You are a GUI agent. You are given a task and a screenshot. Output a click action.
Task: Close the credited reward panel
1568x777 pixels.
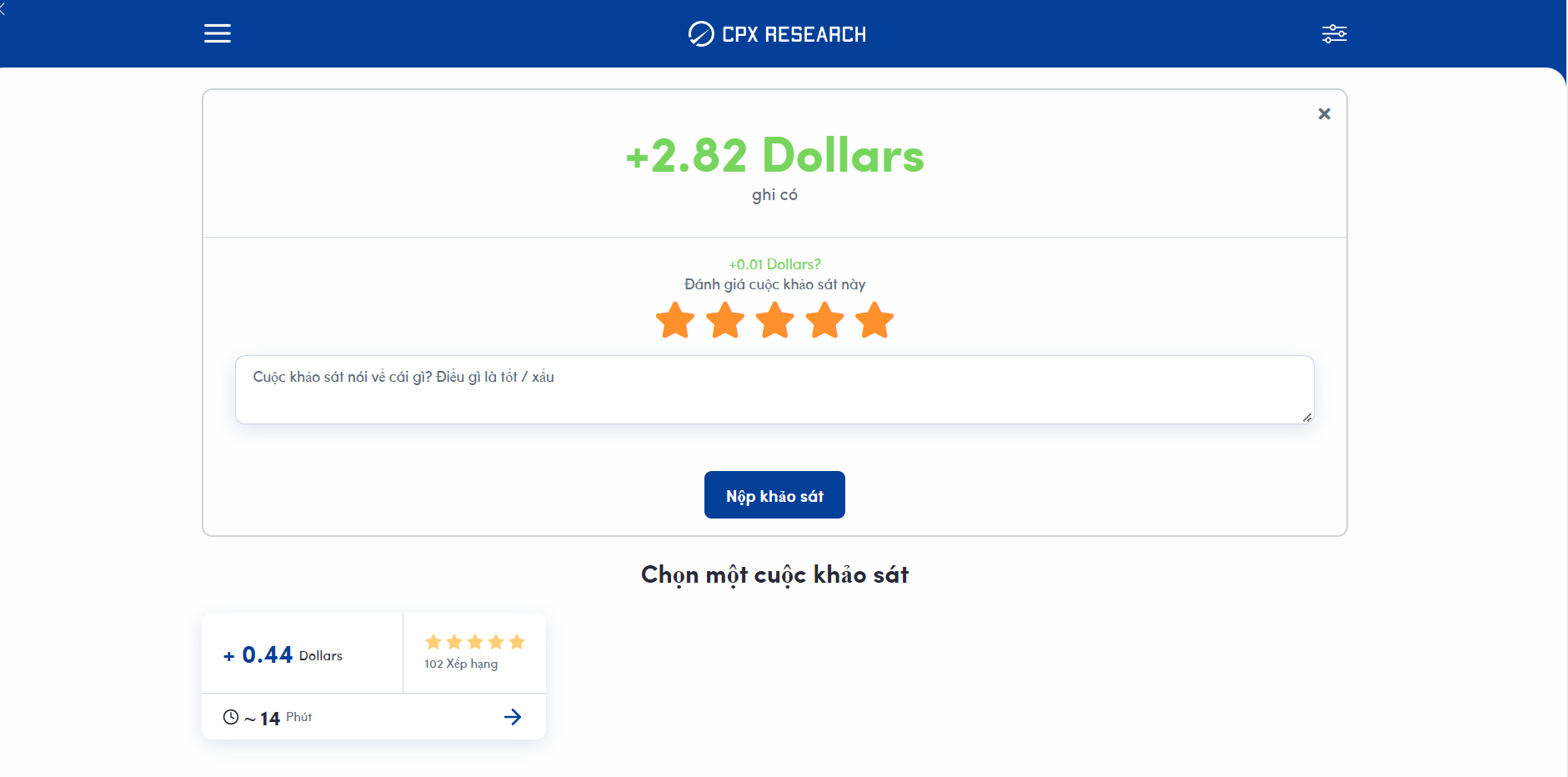1324,113
